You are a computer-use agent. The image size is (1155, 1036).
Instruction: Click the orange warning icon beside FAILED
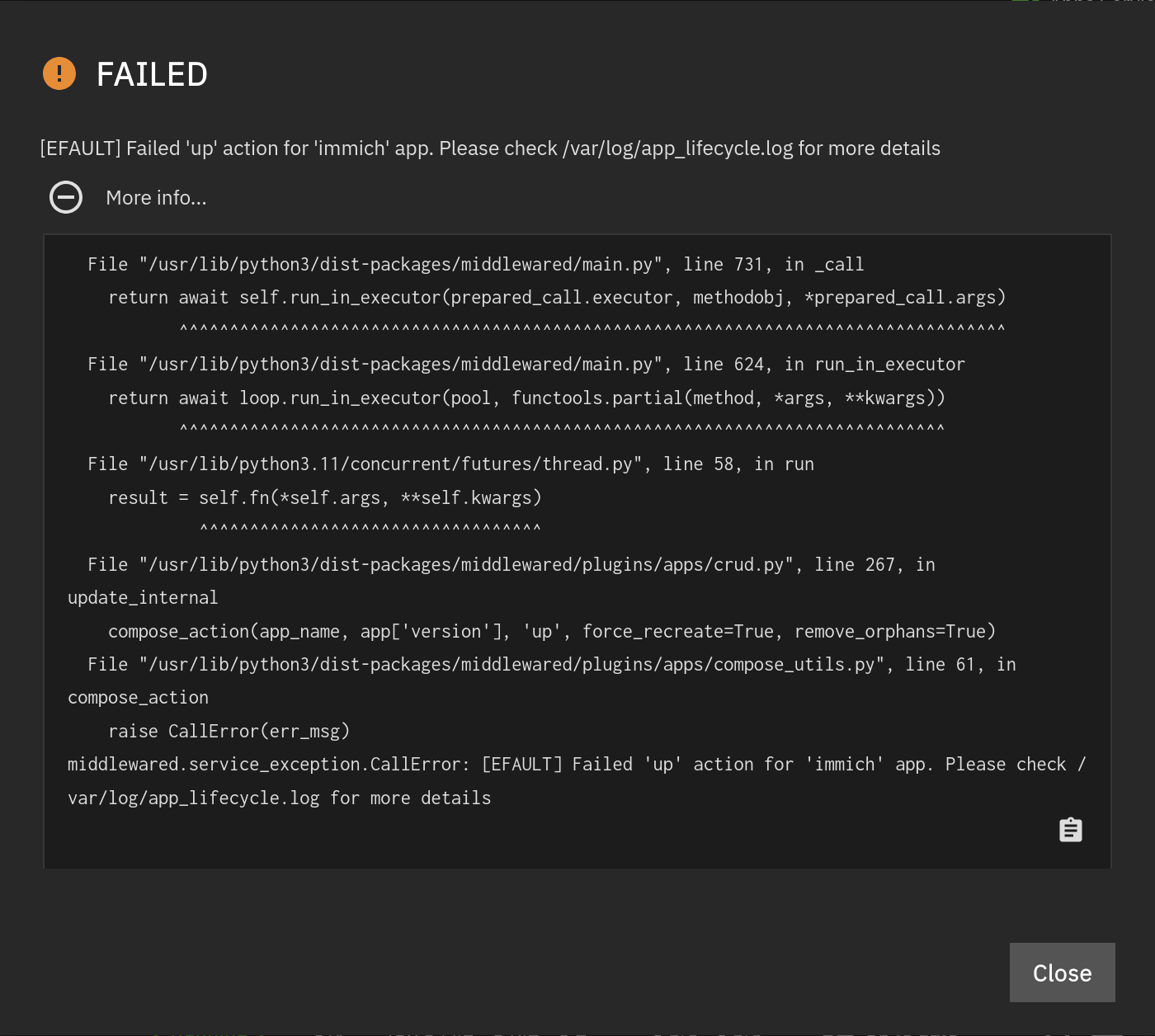click(x=59, y=73)
